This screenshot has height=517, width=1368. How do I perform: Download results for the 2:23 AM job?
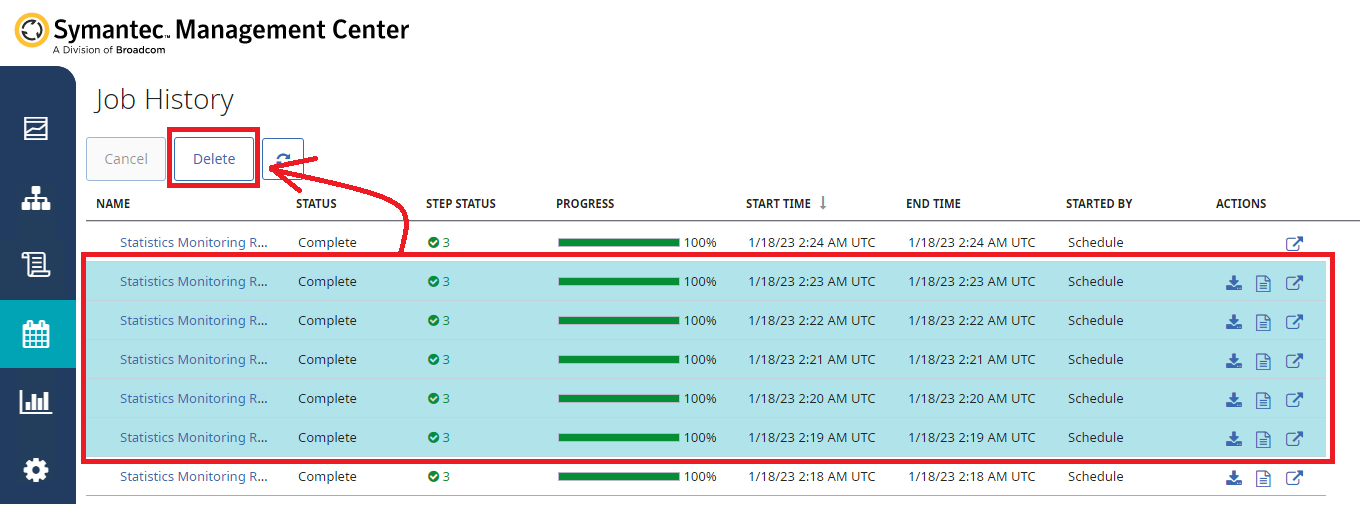(x=1234, y=283)
